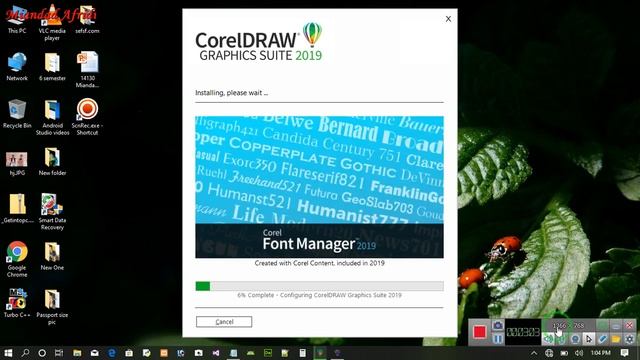
Task: Open Google Chrome desktop shortcut
Action: pyautogui.click(x=17, y=259)
